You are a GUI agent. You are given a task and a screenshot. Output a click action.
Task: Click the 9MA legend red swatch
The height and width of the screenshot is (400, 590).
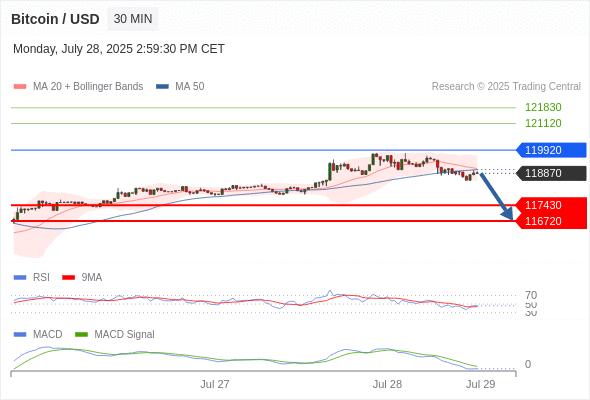point(68,278)
